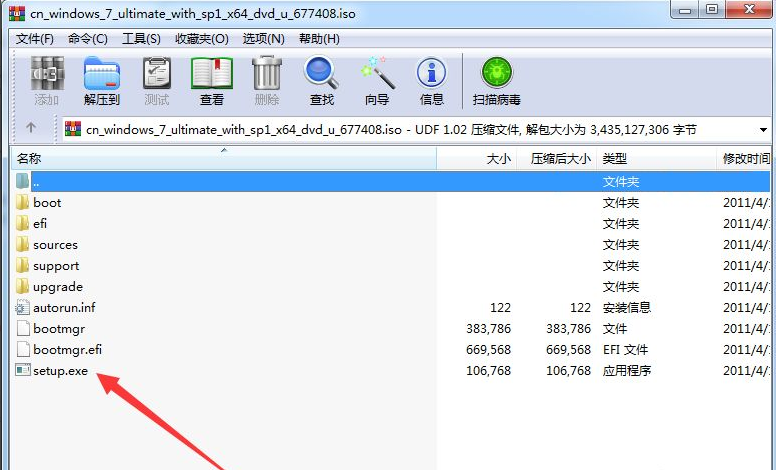Click the '安装信息' type of autorun.inf
Image resolution: width=776 pixels, height=470 pixels.
pos(627,307)
